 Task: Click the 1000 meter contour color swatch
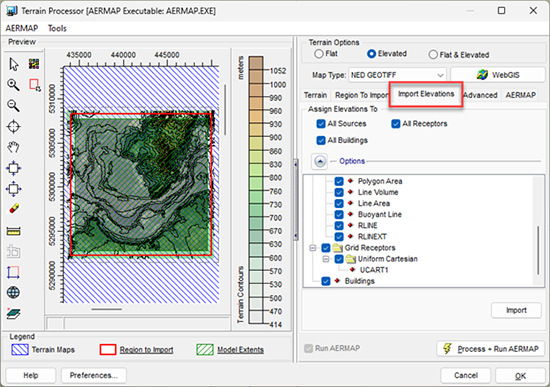click(x=256, y=77)
